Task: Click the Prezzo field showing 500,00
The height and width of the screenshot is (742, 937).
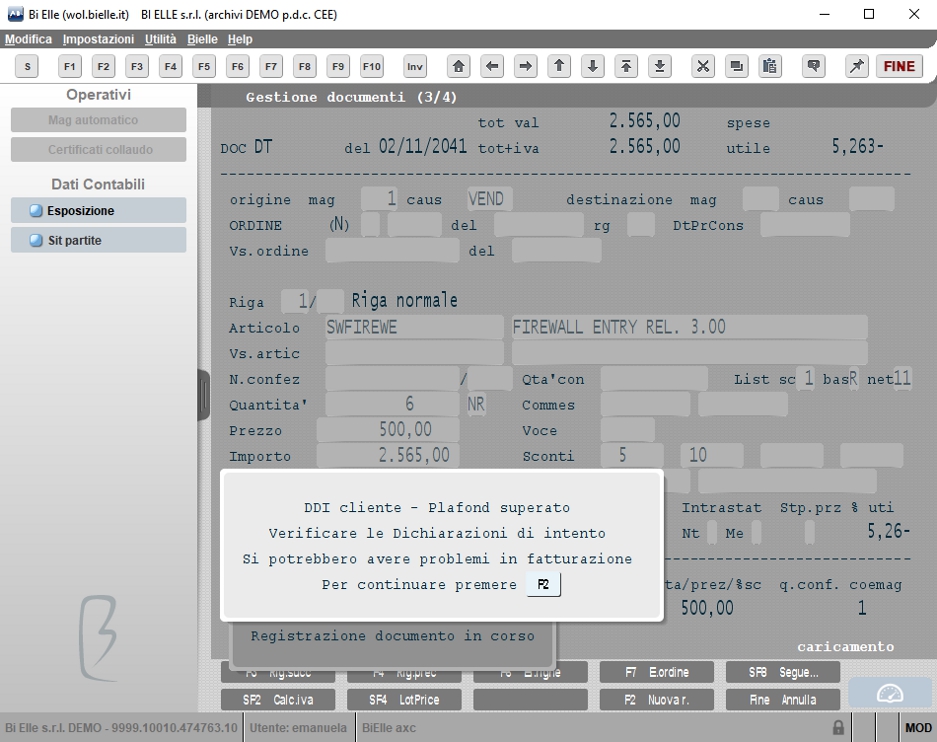Action: [388, 430]
